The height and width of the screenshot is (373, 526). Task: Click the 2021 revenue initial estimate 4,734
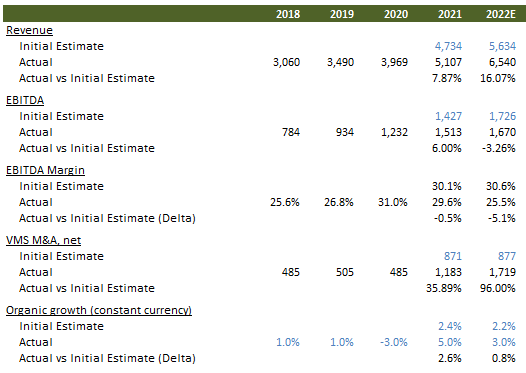pos(448,46)
